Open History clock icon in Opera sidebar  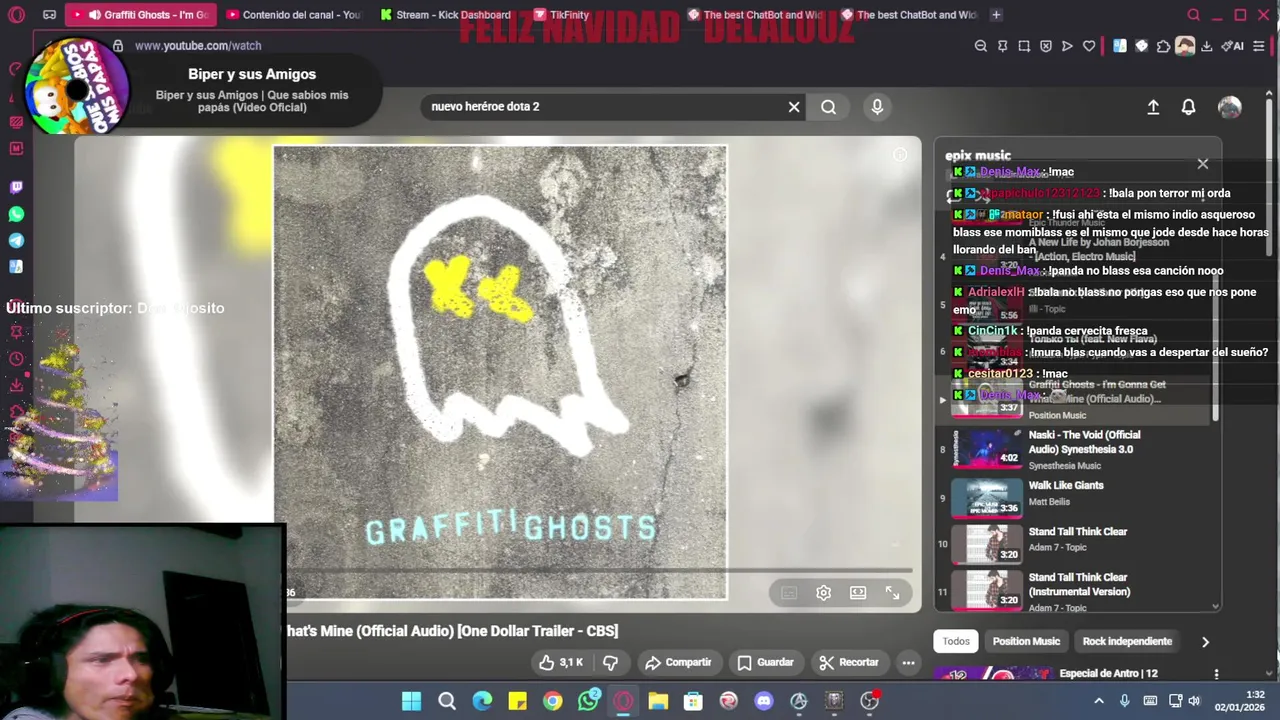click(x=16, y=359)
